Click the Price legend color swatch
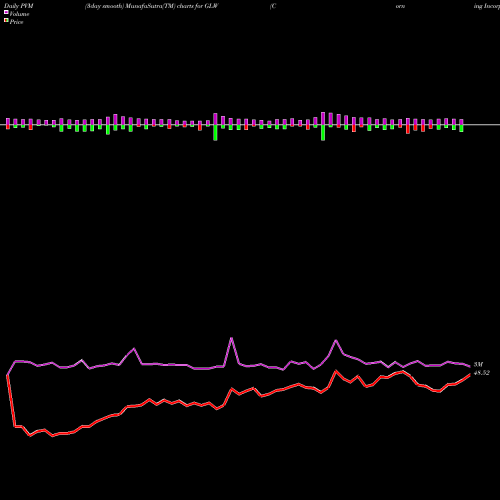500x500 pixels. click(6, 21)
